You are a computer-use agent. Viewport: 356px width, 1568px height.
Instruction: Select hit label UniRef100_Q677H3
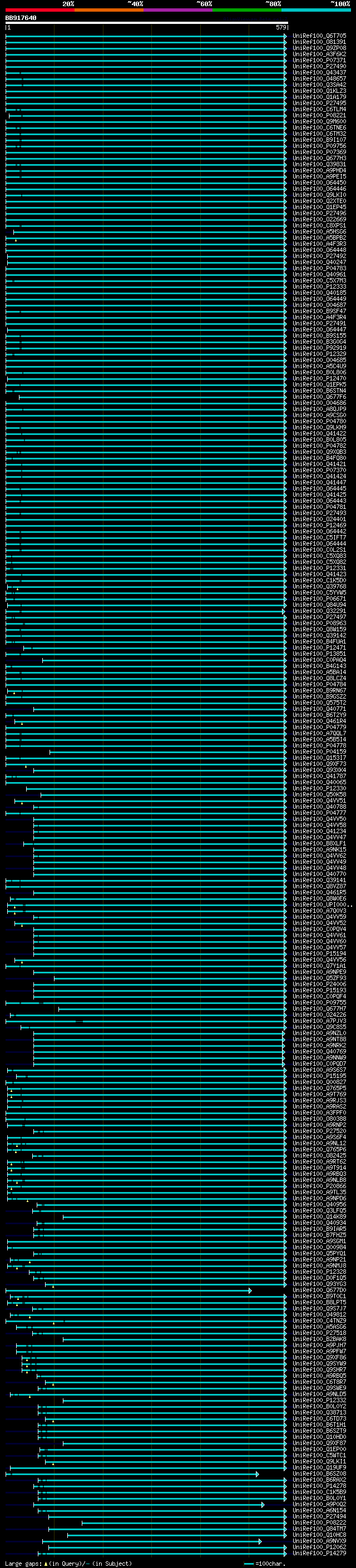click(x=319, y=159)
